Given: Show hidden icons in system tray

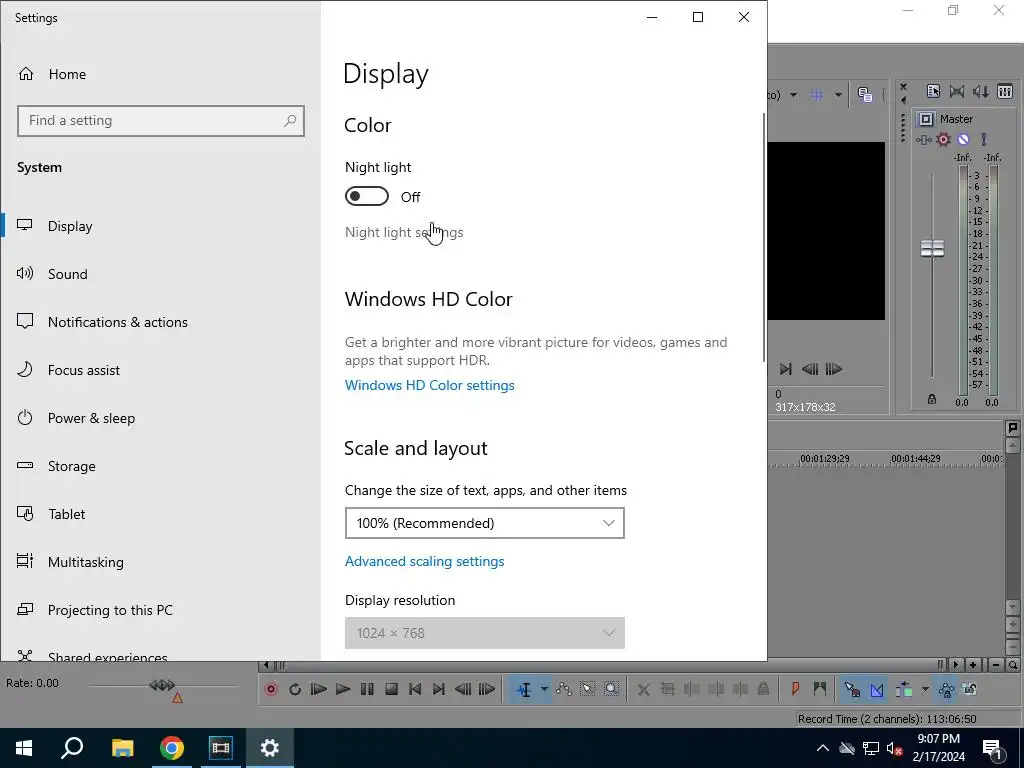Looking at the screenshot, I should coord(823,748).
